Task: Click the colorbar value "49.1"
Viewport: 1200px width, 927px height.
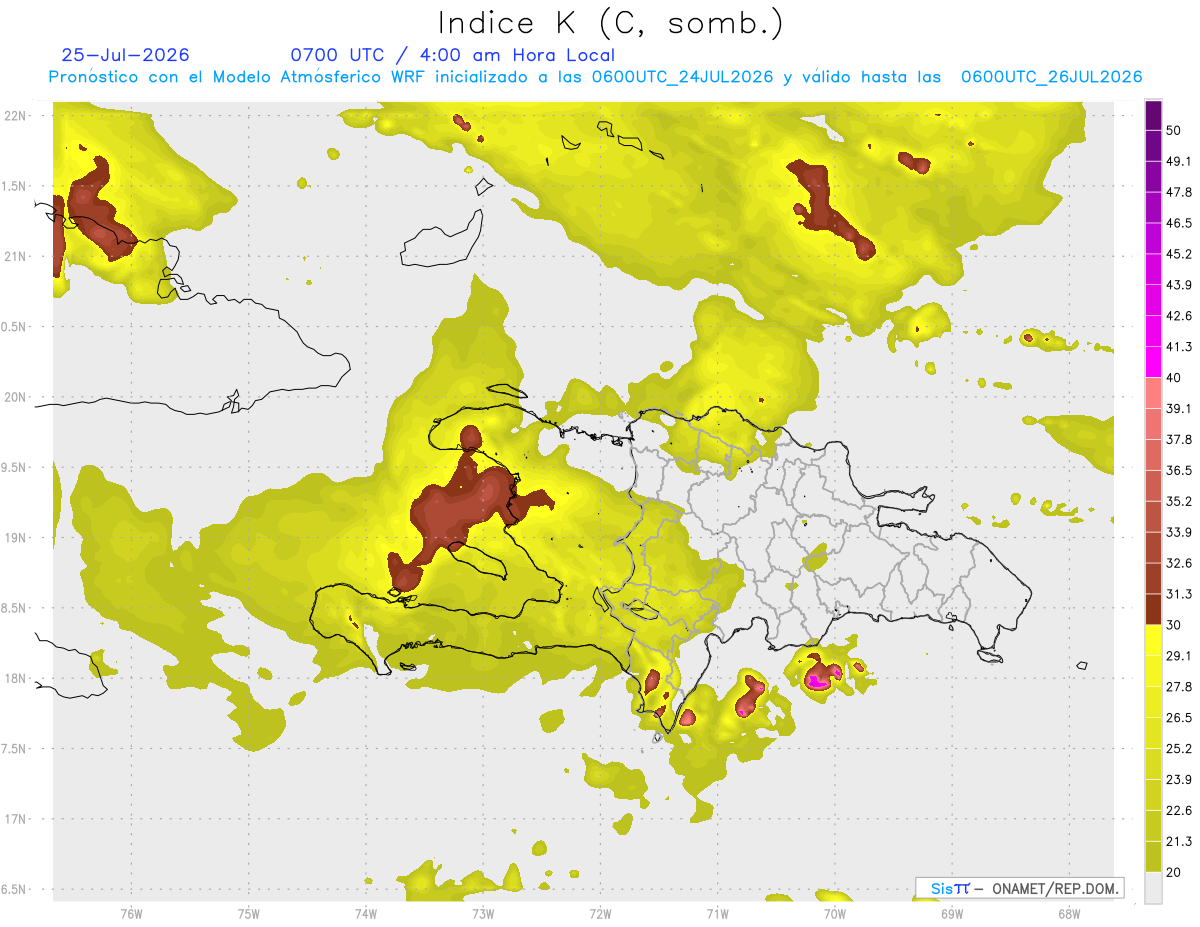Action: tap(1179, 161)
